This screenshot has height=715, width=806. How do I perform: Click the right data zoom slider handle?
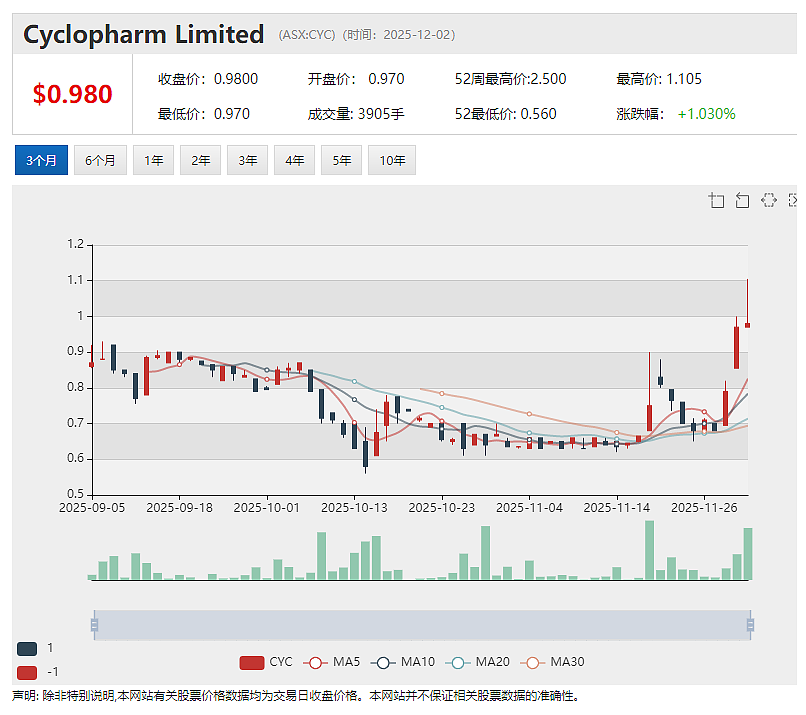click(x=750, y=625)
